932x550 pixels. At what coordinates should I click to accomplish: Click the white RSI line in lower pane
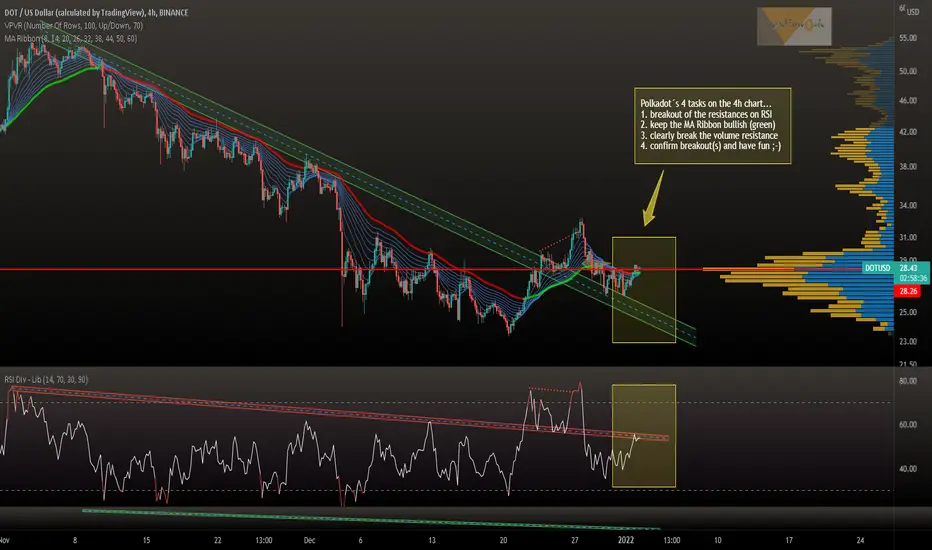[x=321, y=446]
